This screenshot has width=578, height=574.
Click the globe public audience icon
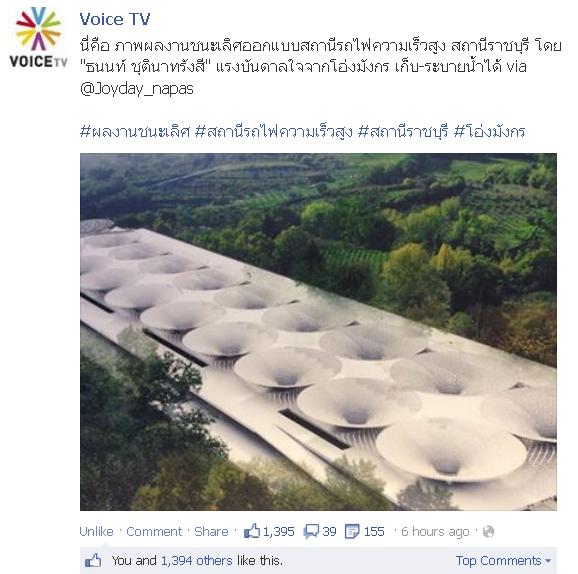click(488, 532)
